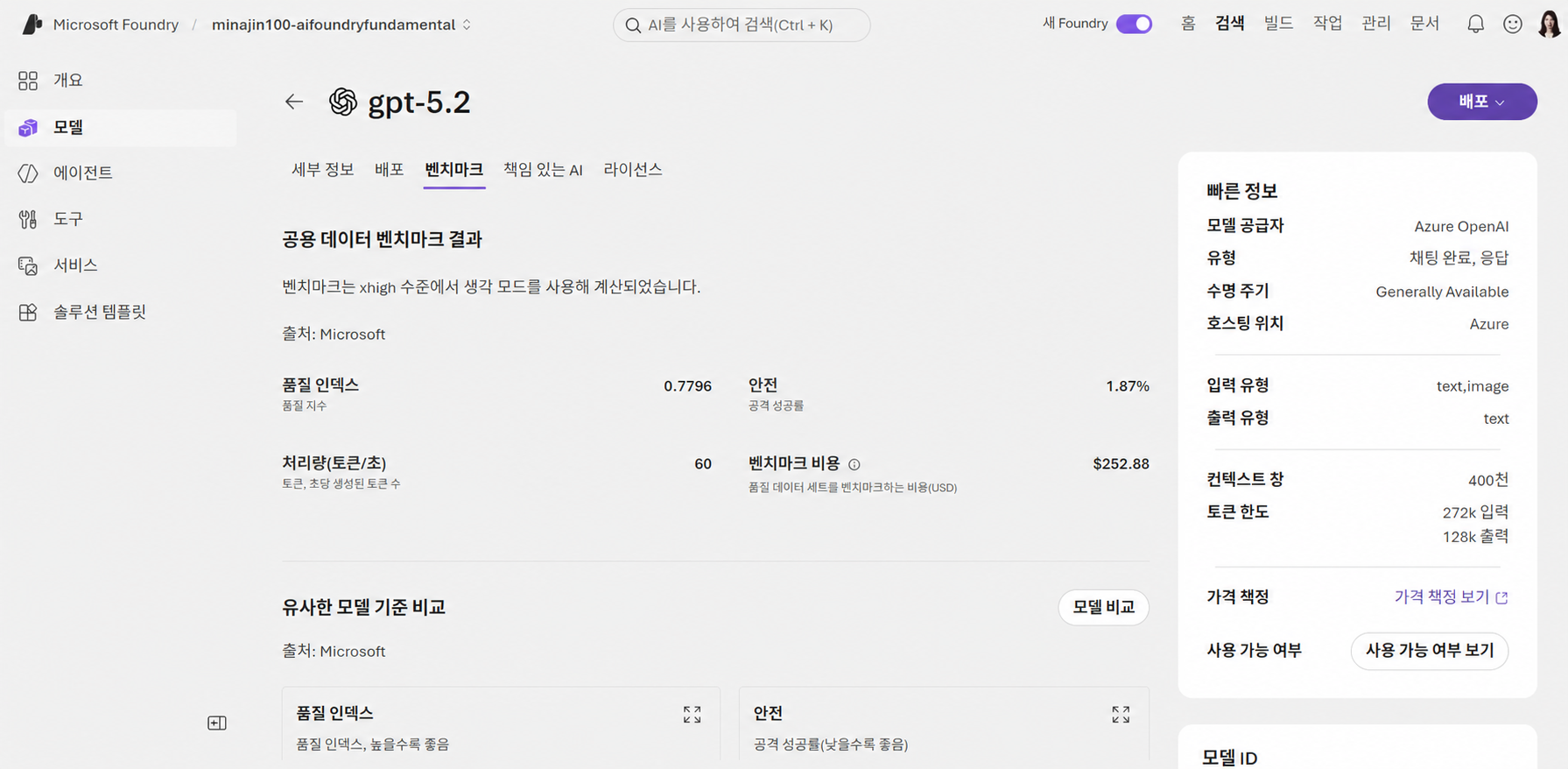Click the 모델 비교 button
The image size is (1568, 769).
click(1103, 607)
